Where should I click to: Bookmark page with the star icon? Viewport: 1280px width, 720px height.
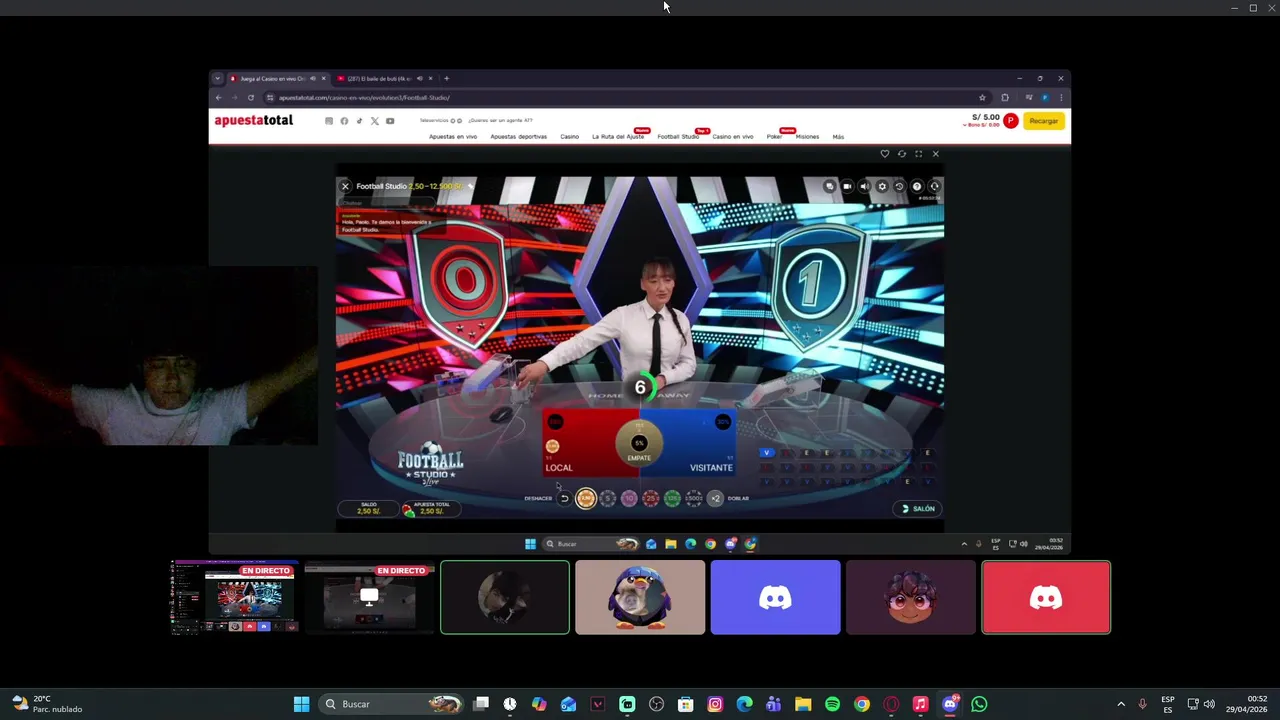[982, 98]
